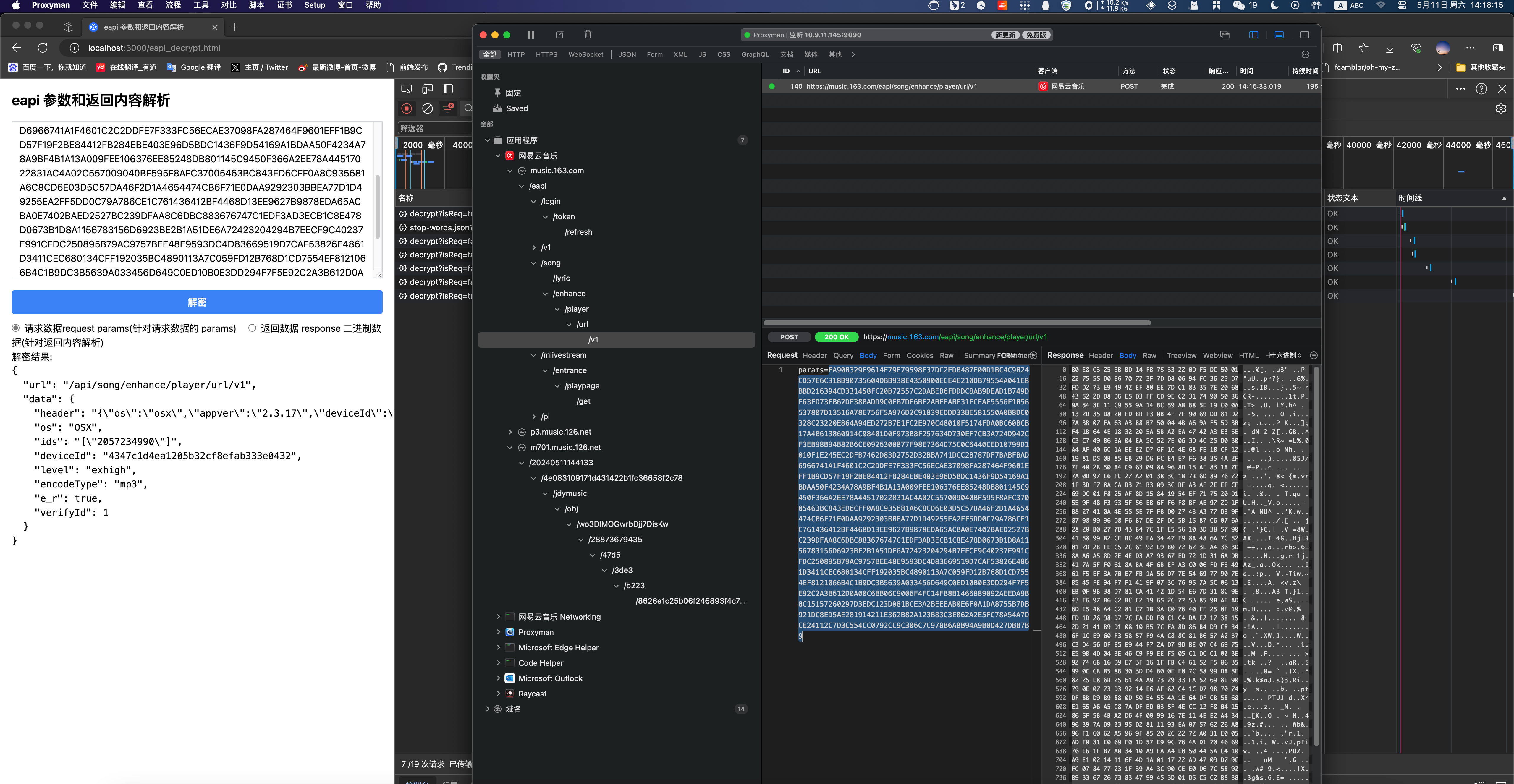Clear session with trash icon
This screenshot has height=784, width=1514.
pyautogui.click(x=588, y=35)
